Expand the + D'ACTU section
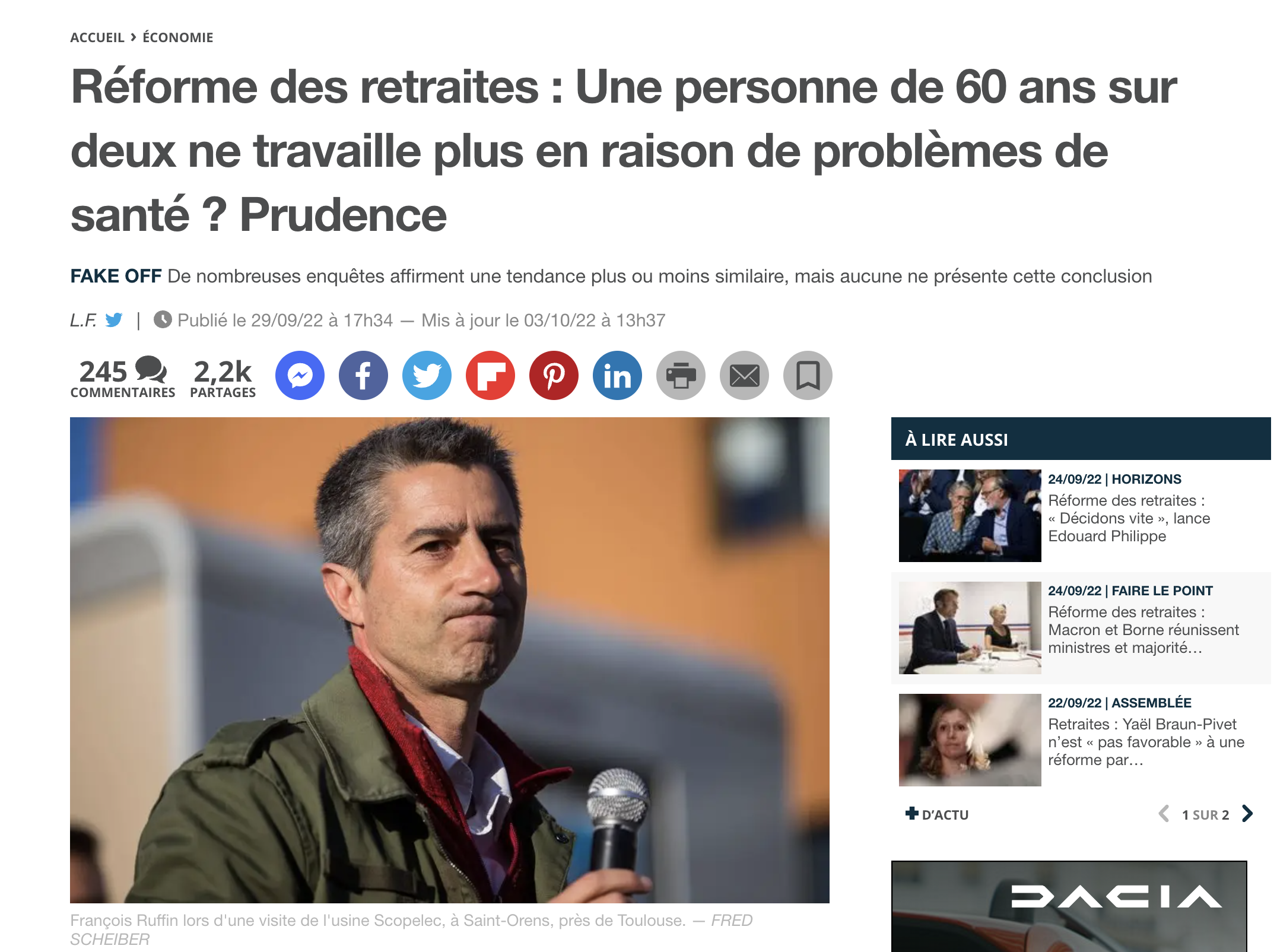 point(937,814)
